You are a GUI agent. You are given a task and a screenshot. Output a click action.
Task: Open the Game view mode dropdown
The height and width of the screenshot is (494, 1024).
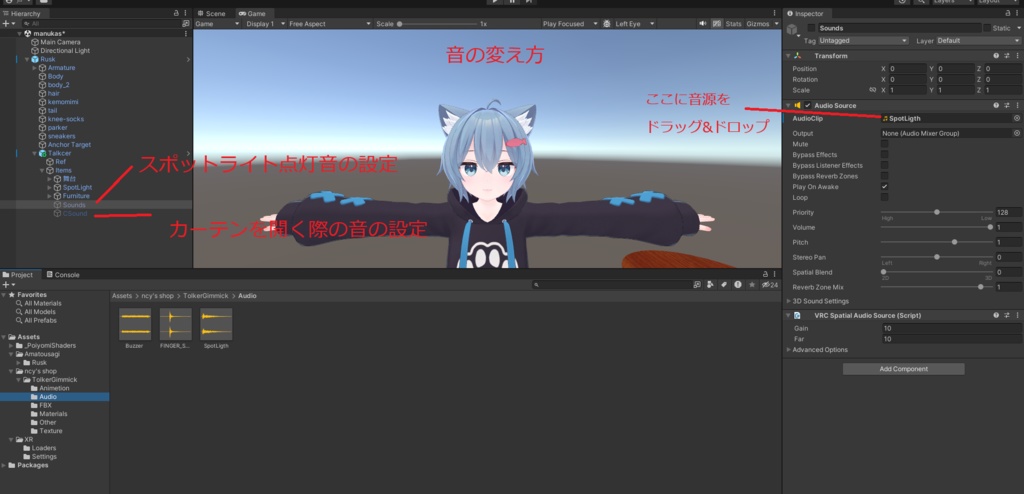pyautogui.click(x=217, y=24)
